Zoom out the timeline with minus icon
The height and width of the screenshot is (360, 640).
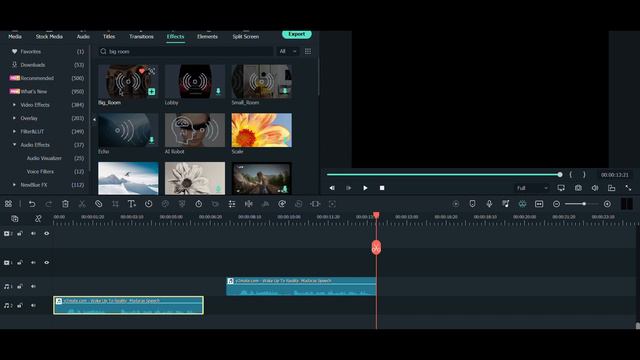[x=556, y=204]
